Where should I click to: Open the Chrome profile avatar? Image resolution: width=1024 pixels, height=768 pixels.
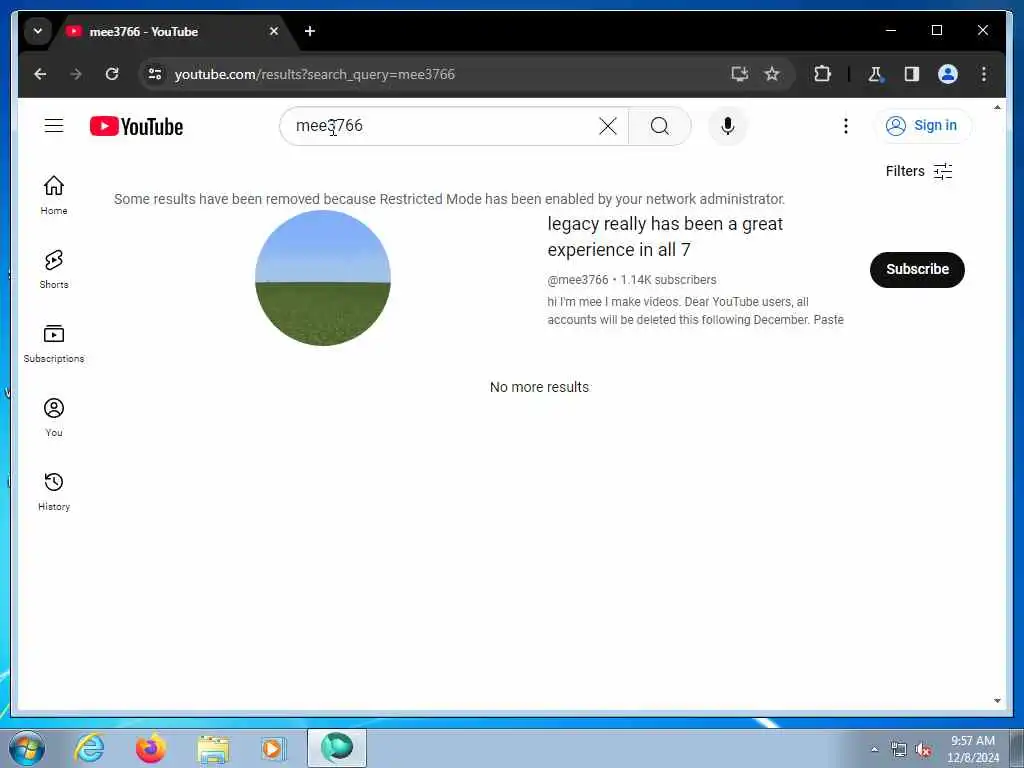(x=948, y=74)
